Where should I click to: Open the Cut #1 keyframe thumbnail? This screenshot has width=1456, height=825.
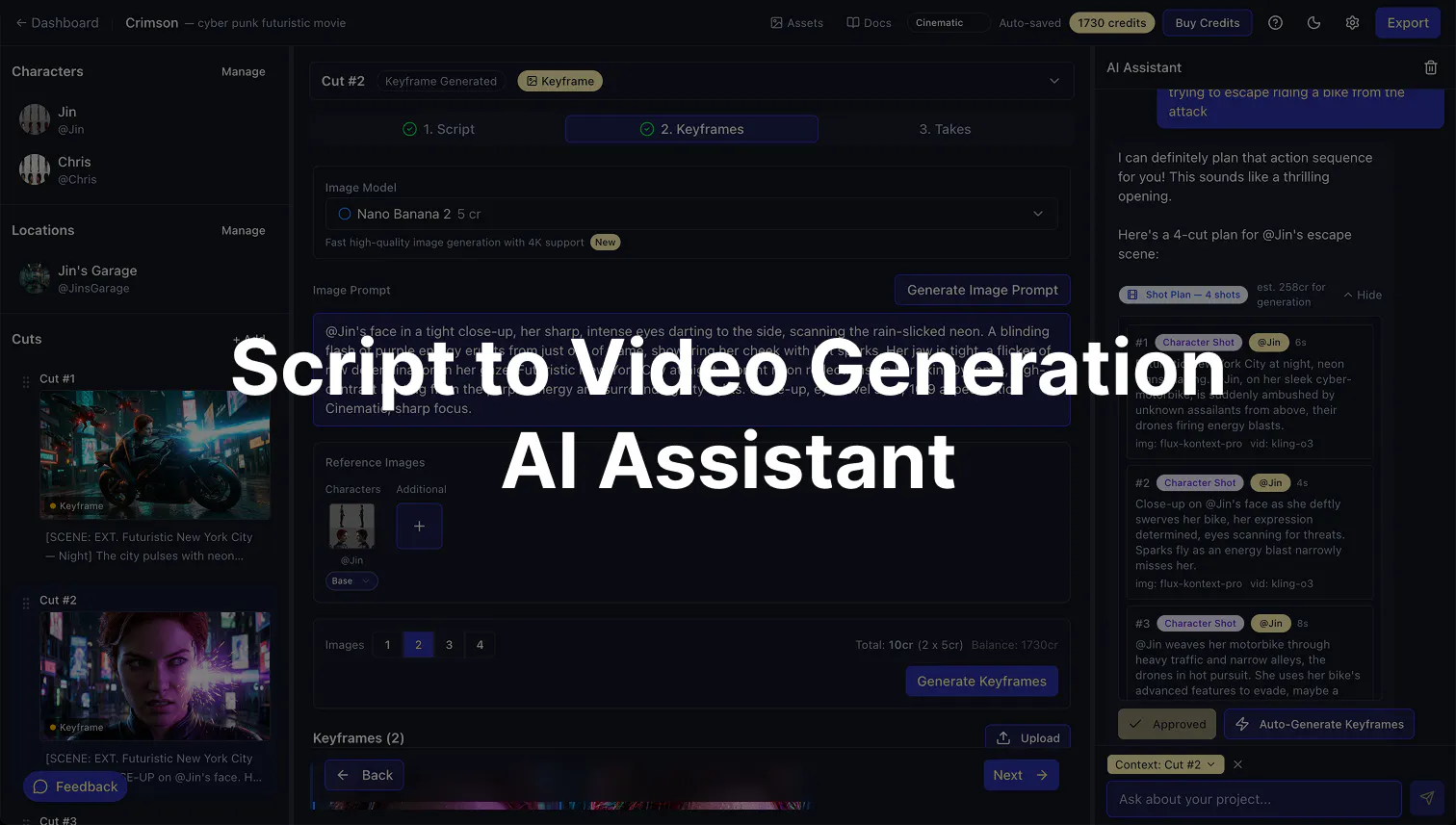[x=155, y=455]
